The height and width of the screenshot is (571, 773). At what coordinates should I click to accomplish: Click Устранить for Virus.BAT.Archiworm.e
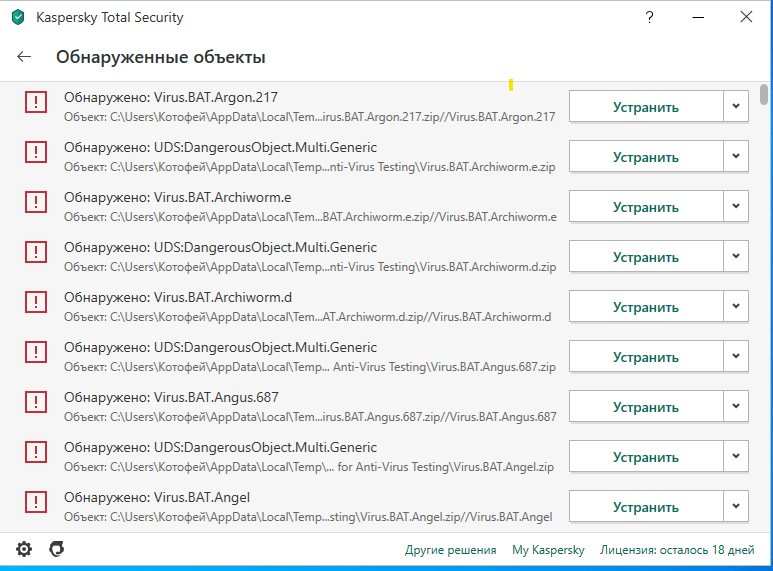point(646,206)
